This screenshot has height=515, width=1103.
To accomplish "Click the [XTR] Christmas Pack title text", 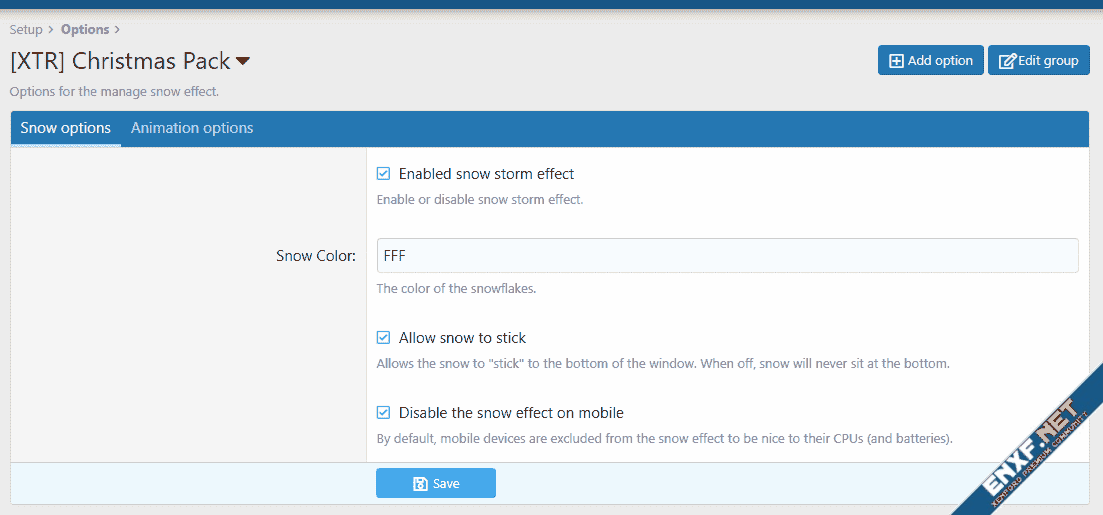I will [120, 61].
